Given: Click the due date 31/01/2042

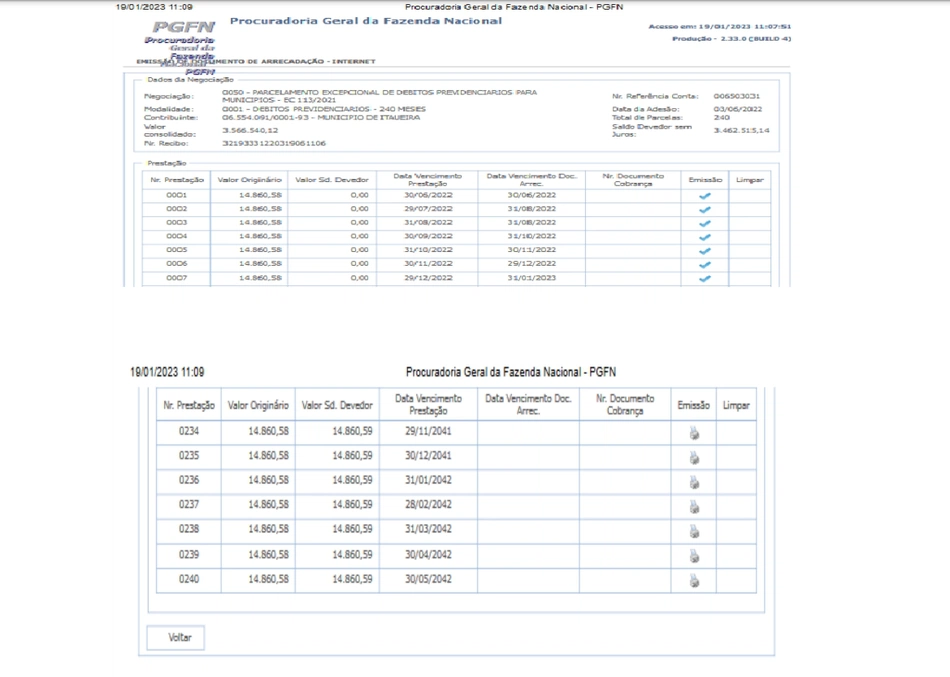Looking at the screenshot, I should click(428, 480).
